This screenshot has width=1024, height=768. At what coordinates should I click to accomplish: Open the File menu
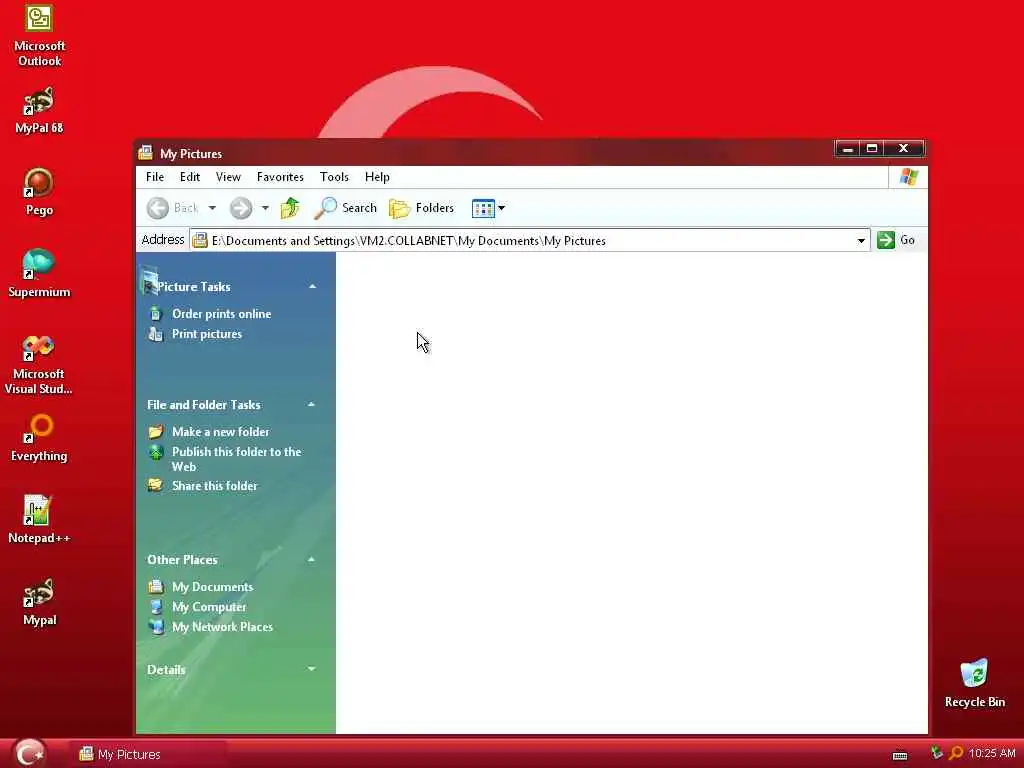pyautogui.click(x=155, y=177)
